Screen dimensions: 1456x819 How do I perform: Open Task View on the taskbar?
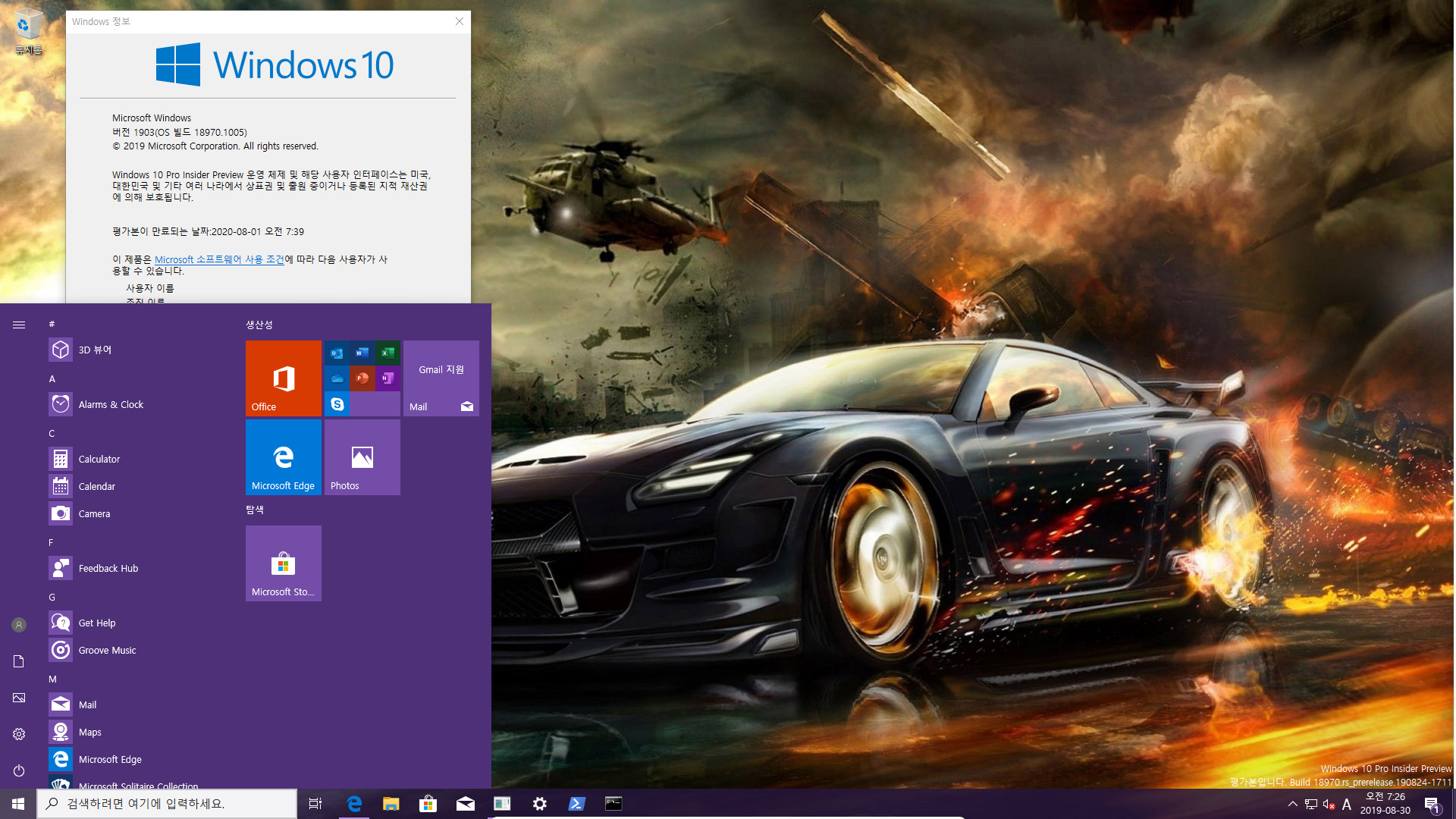tap(315, 804)
